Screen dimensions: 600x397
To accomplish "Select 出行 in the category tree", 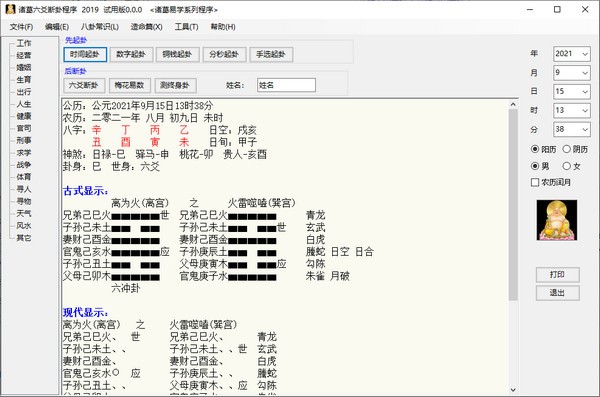I will (x=24, y=92).
